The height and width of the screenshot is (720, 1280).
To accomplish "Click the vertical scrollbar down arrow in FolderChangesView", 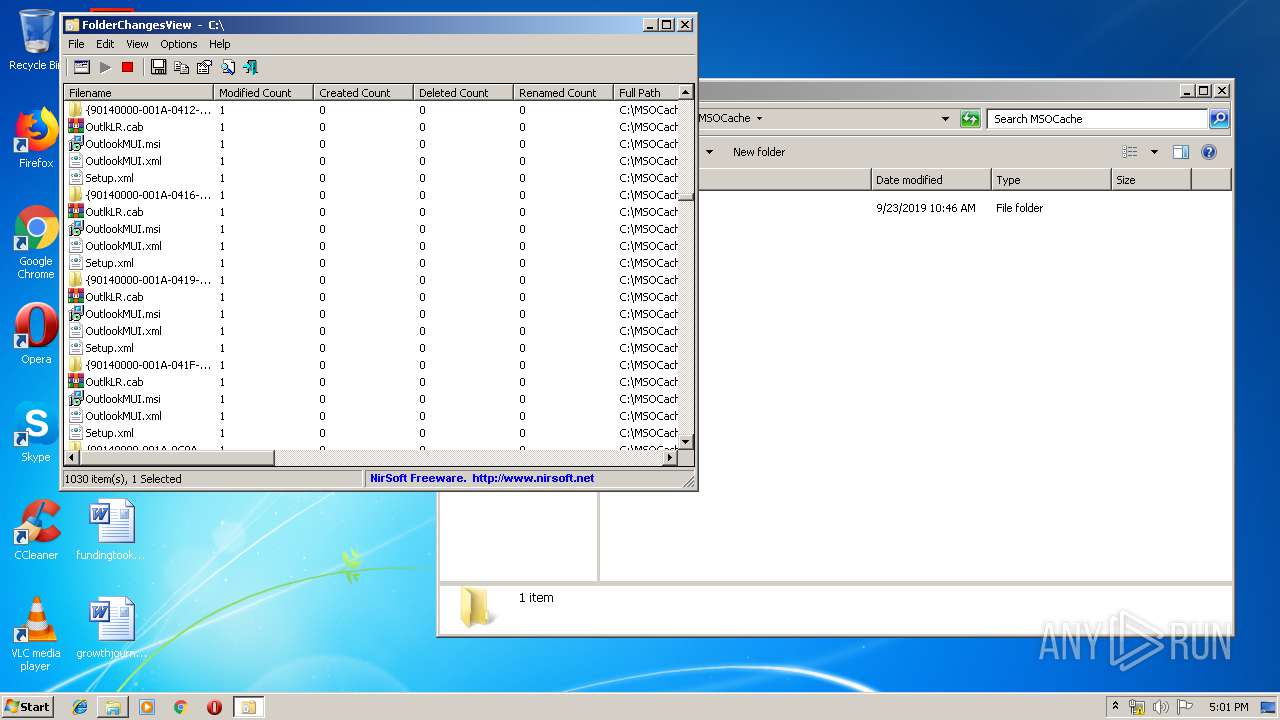I will tap(686, 441).
